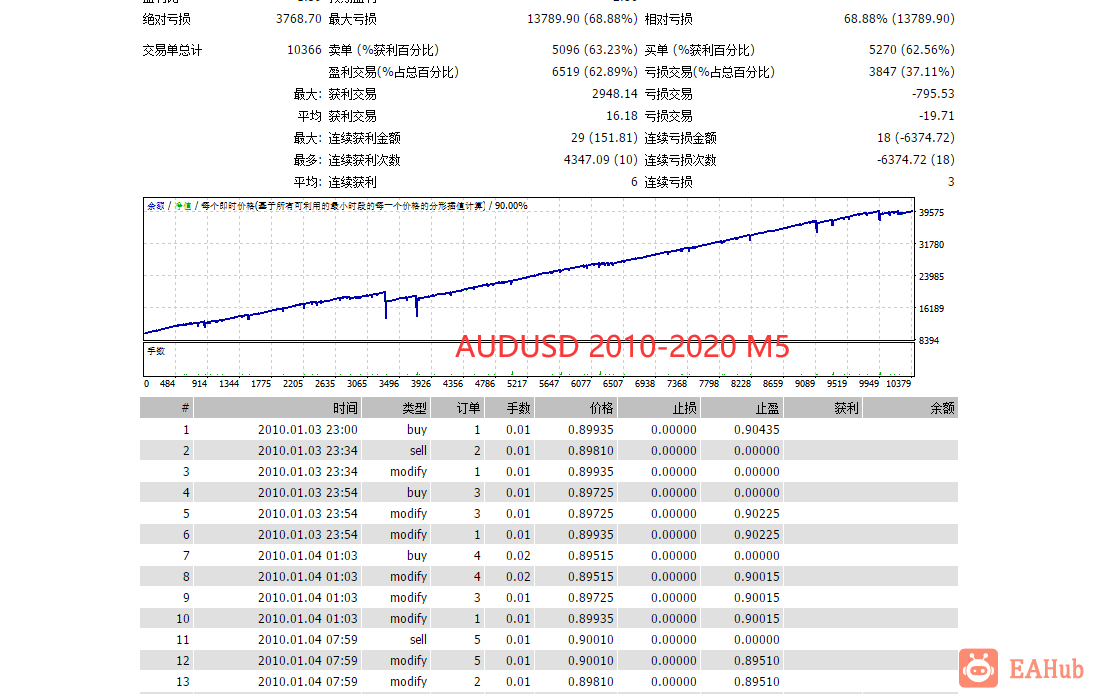Screen dimensions: 1098x694
Task: Click take-profit value 0.90435 in row 1
Action: click(757, 429)
